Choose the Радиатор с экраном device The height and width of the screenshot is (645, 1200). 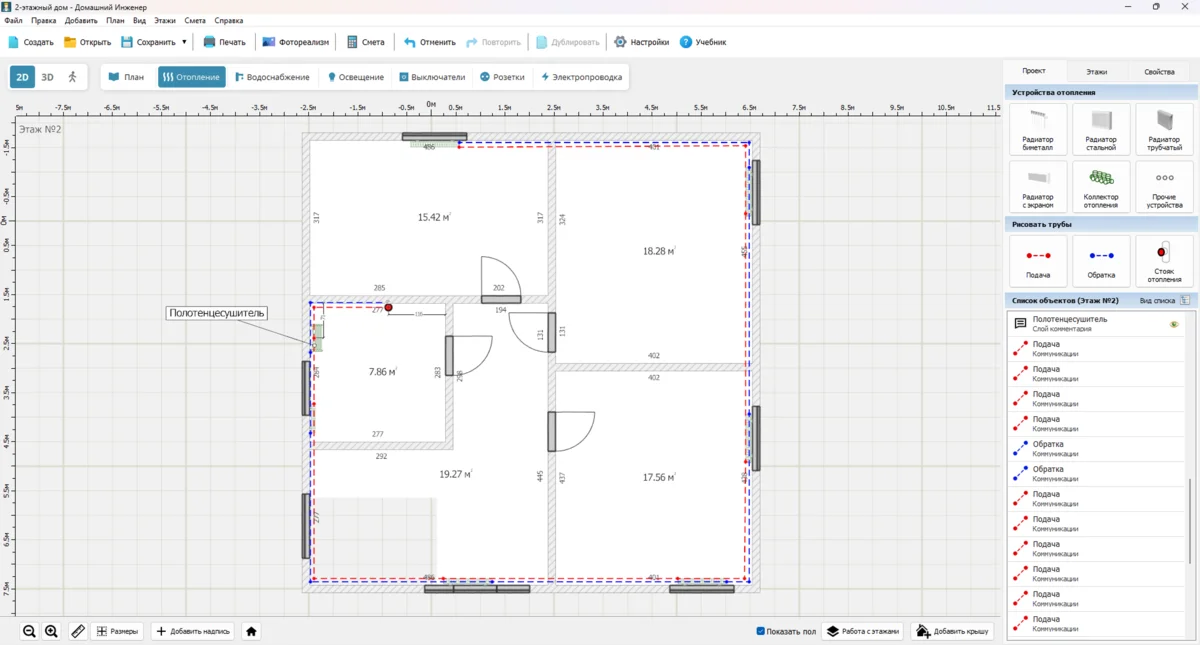1038,187
